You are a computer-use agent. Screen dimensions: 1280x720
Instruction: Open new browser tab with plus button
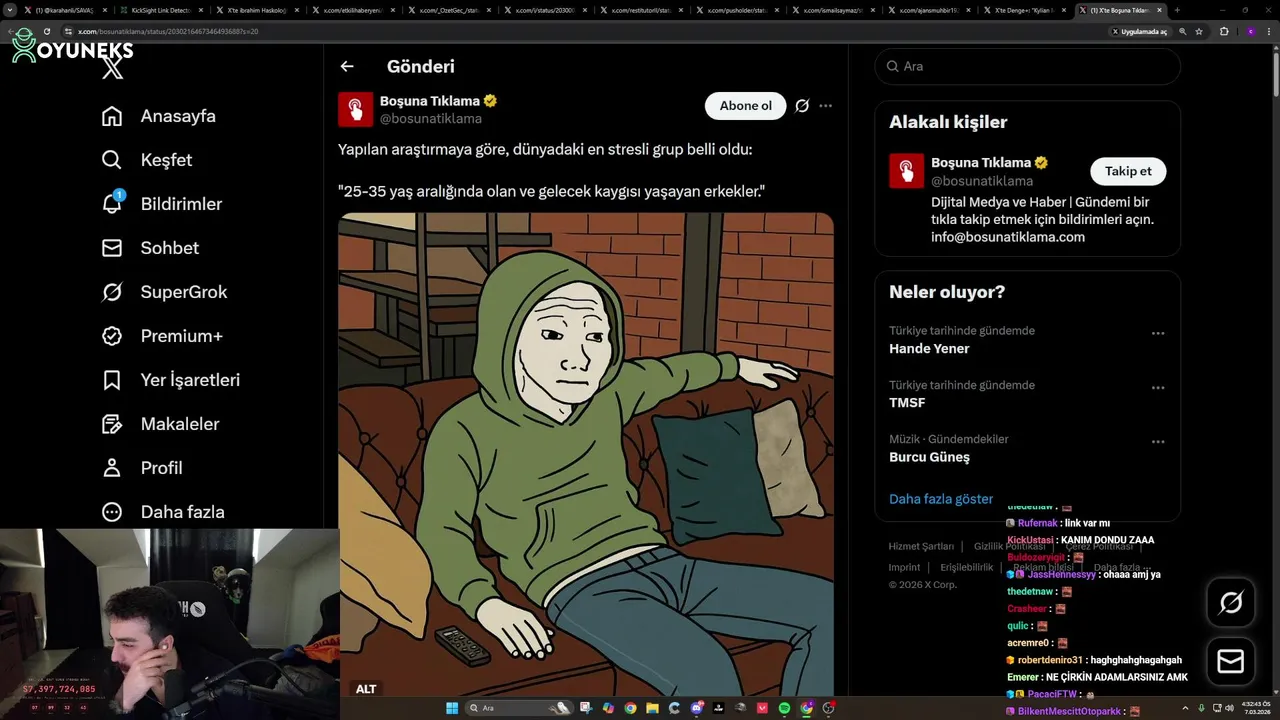click(1177, 10)
